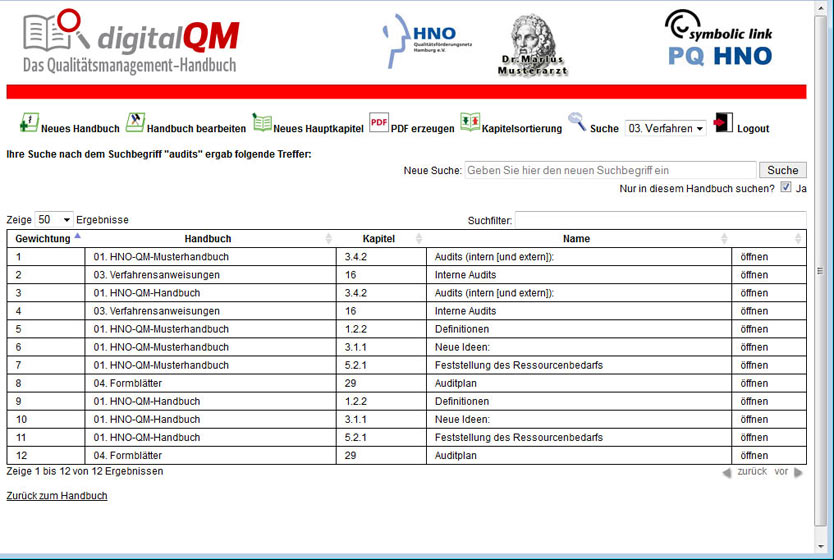
Task: Sort the Kapitel column
Action: coord(419,239)
